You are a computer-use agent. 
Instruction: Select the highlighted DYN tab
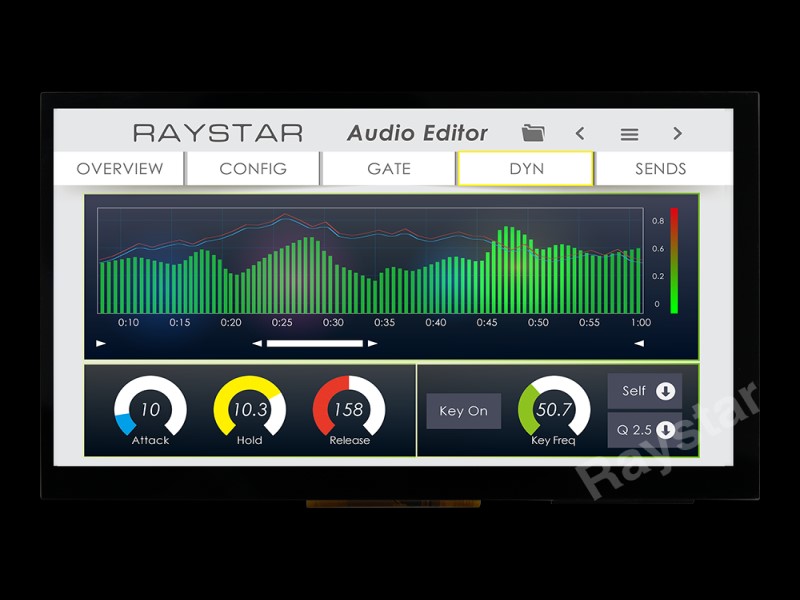pos(526,168)
